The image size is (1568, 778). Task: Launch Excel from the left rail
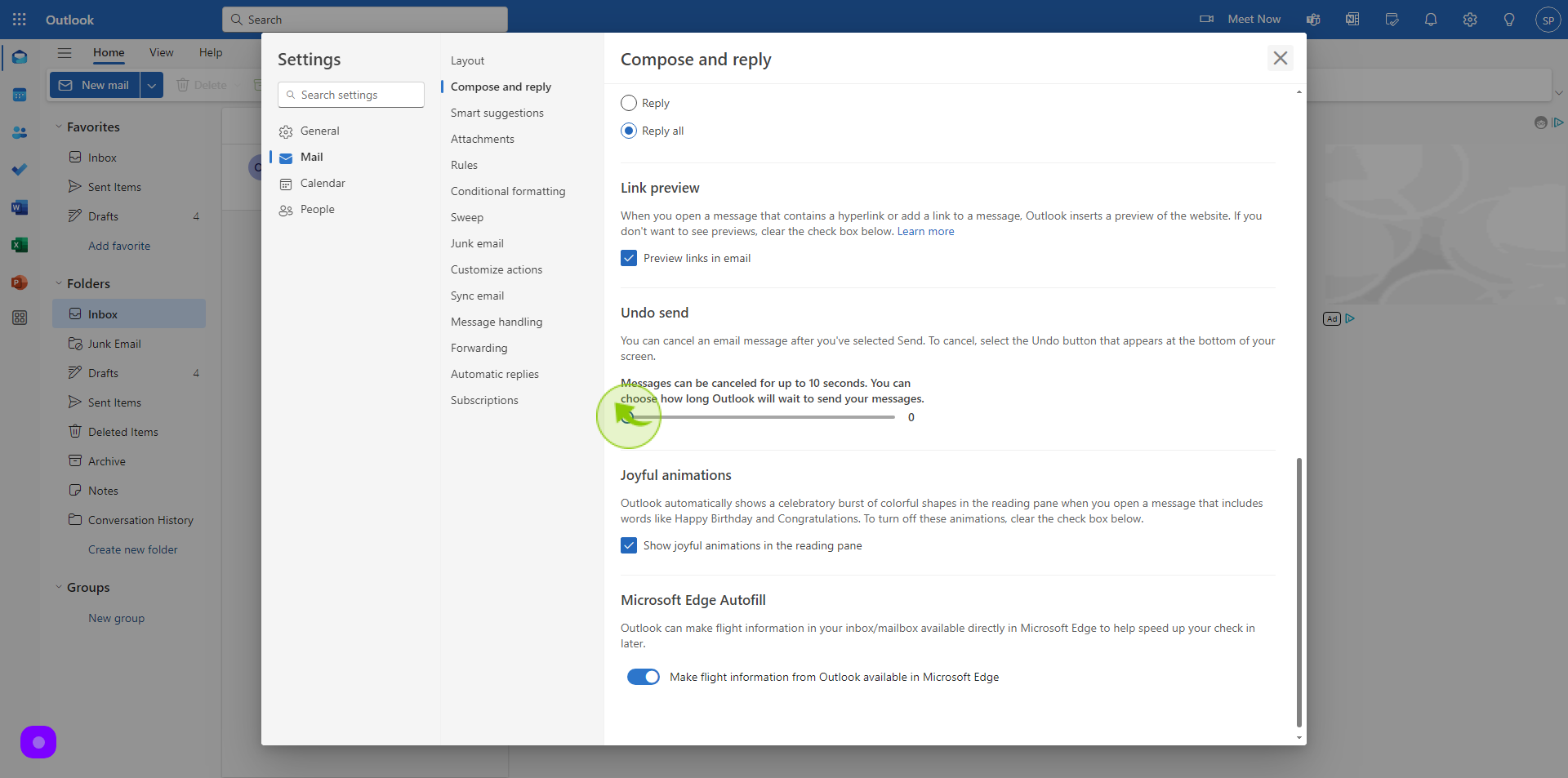pos(20,245)
